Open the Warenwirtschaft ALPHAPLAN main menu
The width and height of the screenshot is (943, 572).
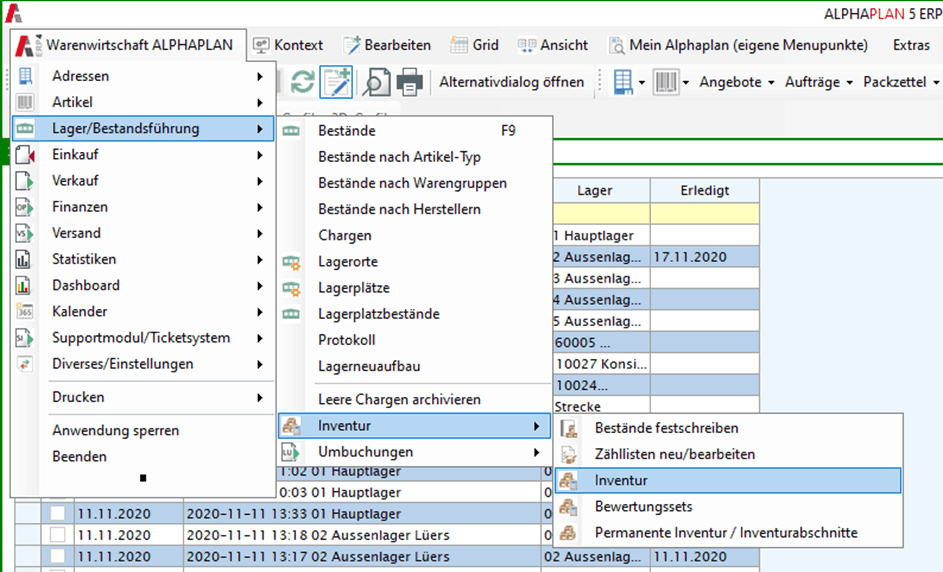click(128, 45)
